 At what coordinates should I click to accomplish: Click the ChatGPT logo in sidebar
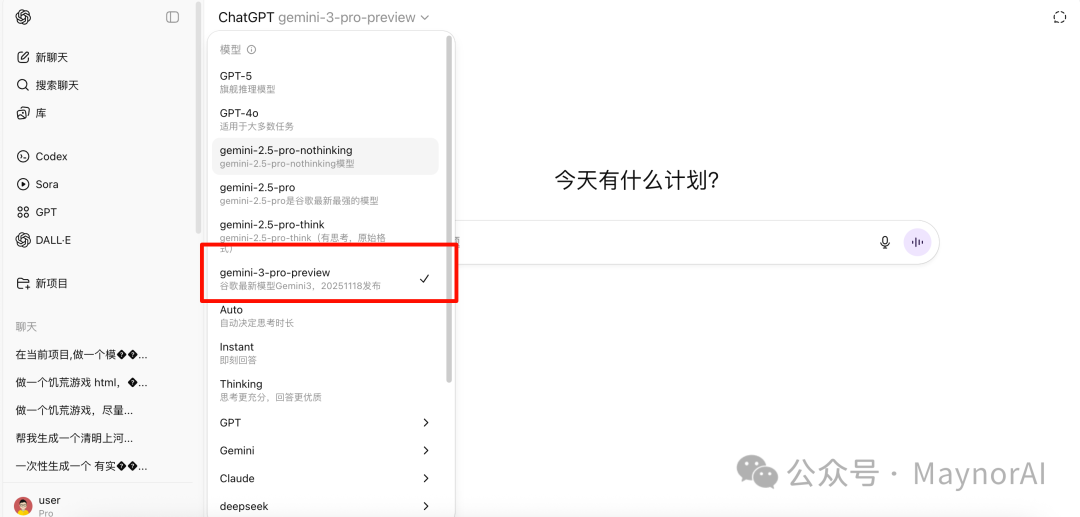tap(23, 17)
